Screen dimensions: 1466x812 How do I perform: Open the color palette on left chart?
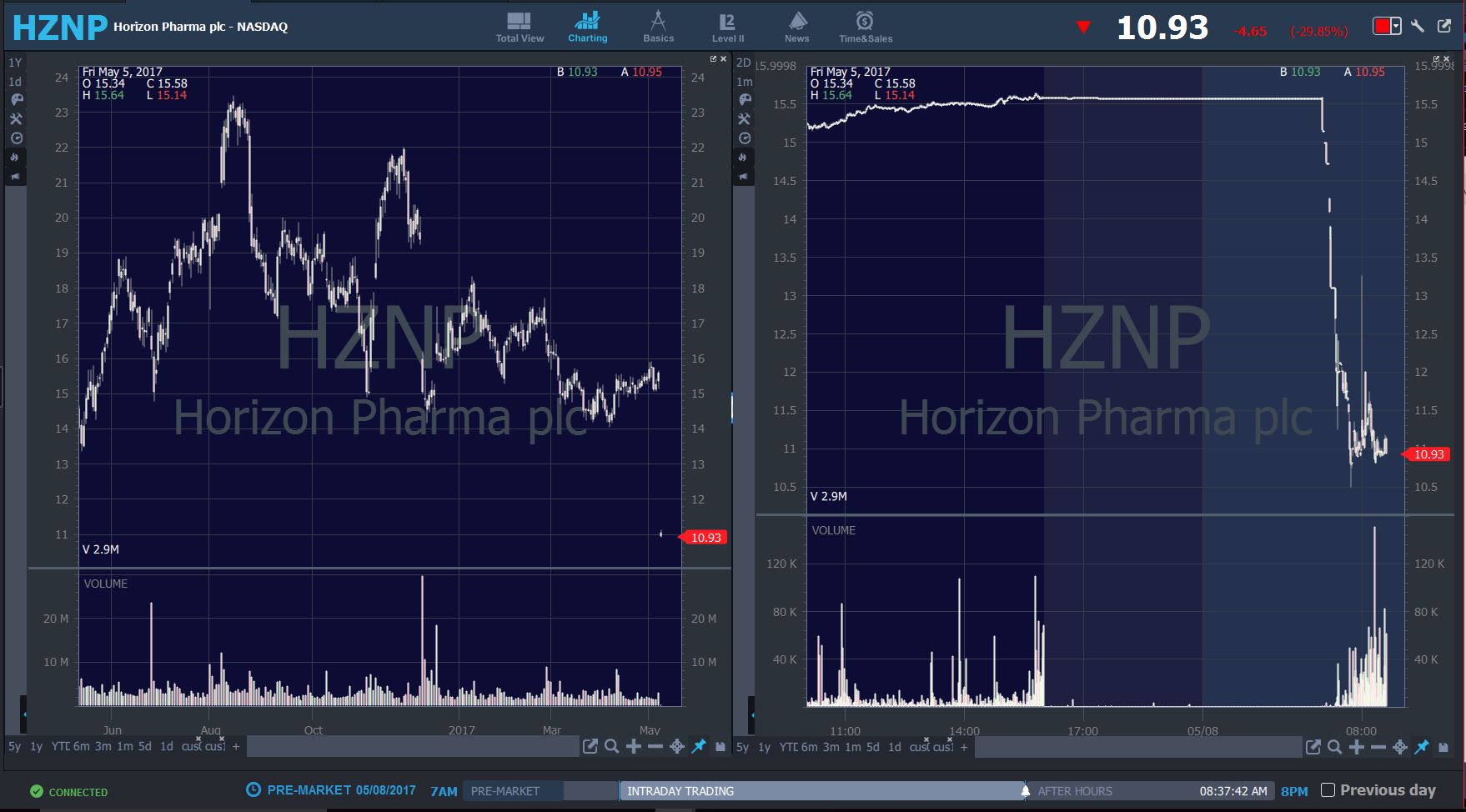point(16,100)
